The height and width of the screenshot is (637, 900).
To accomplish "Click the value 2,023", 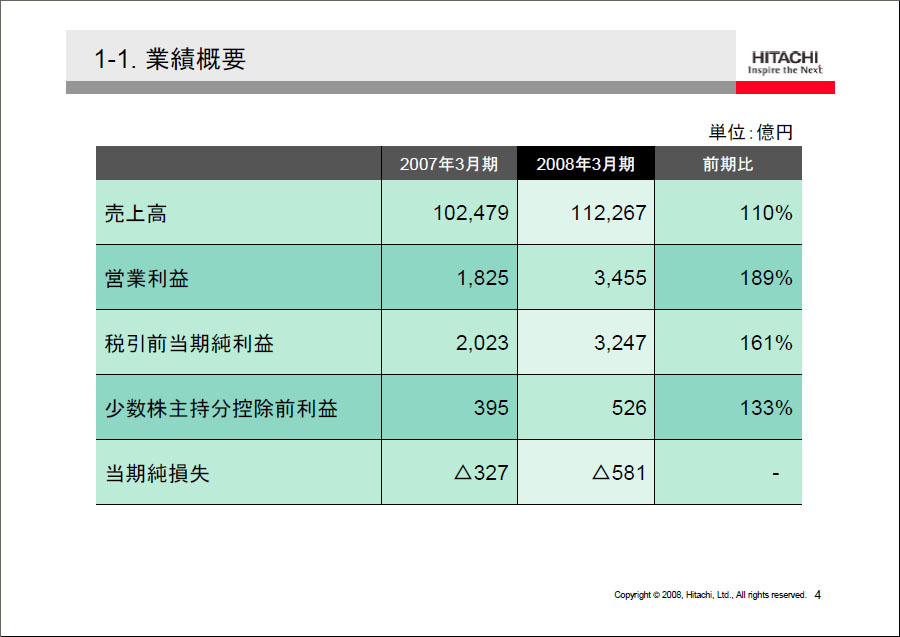I will (482, 343).
